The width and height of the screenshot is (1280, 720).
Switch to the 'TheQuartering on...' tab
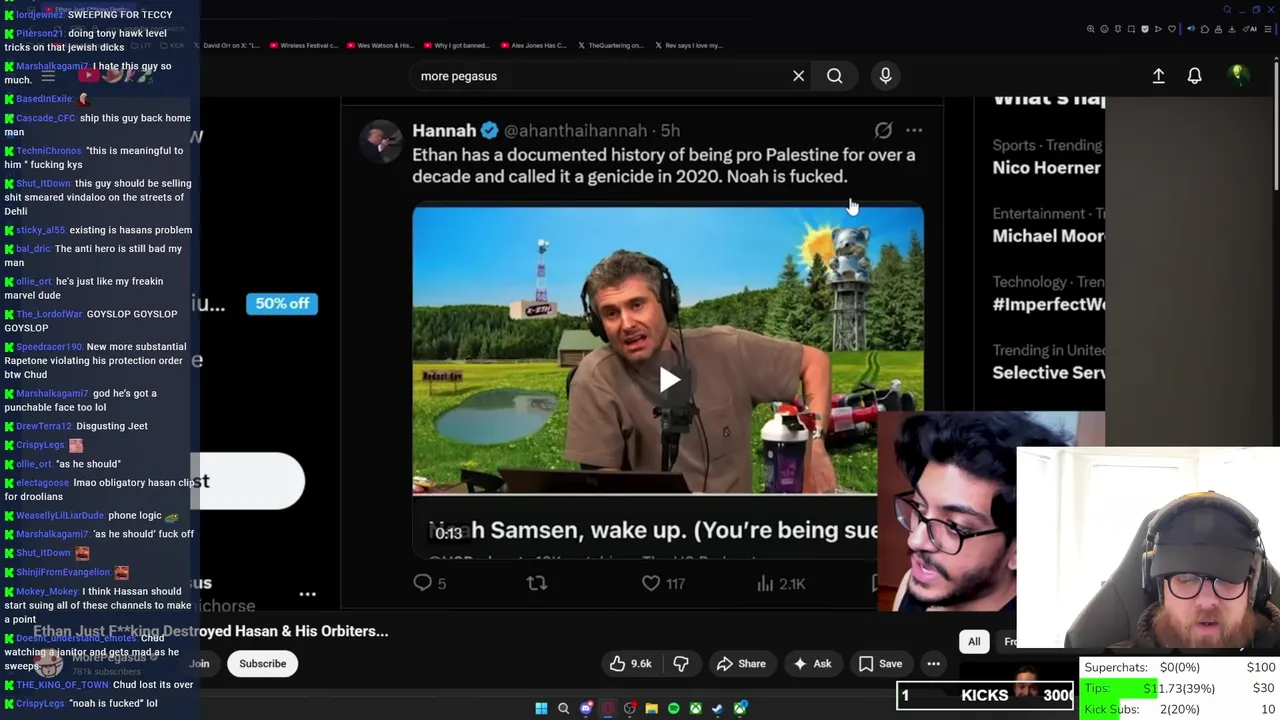[610, 45]
